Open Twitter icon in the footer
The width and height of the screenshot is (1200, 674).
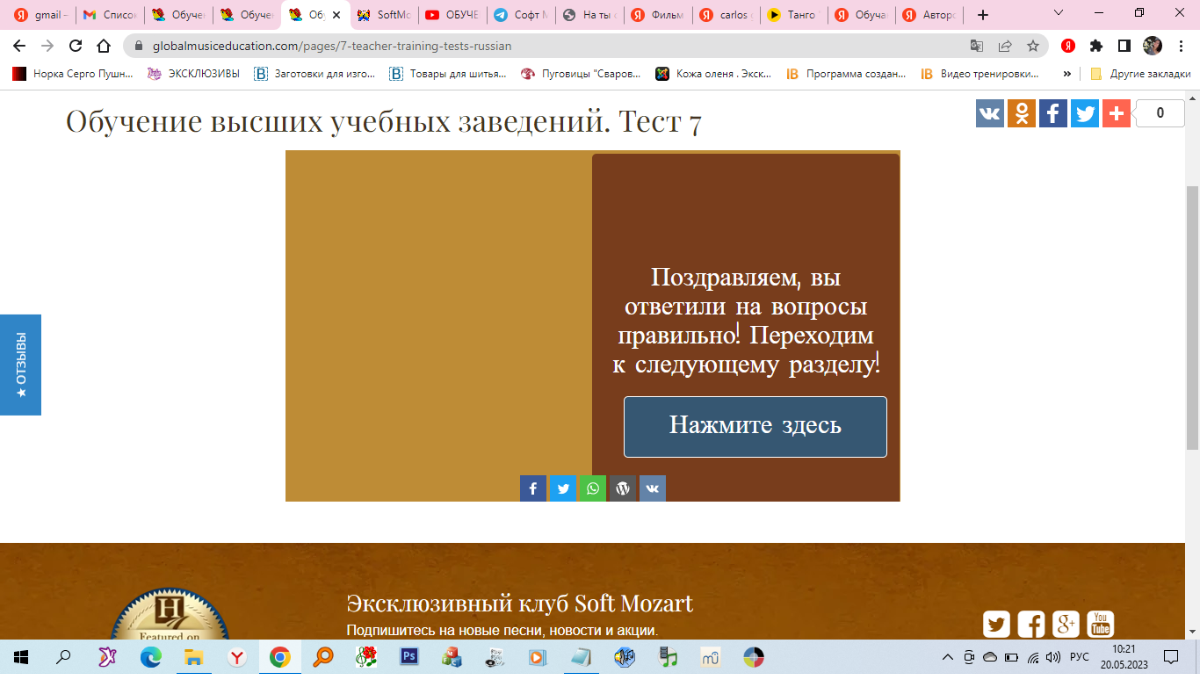[x=996, y=624]
